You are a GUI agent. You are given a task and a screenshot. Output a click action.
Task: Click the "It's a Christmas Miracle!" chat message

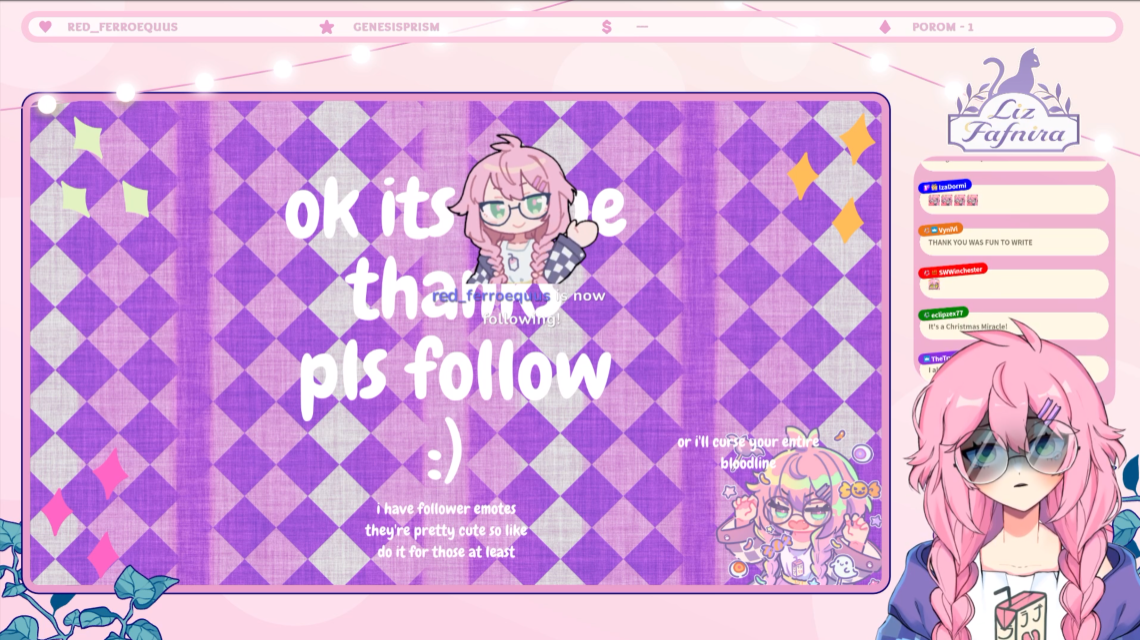pos(968,327)
